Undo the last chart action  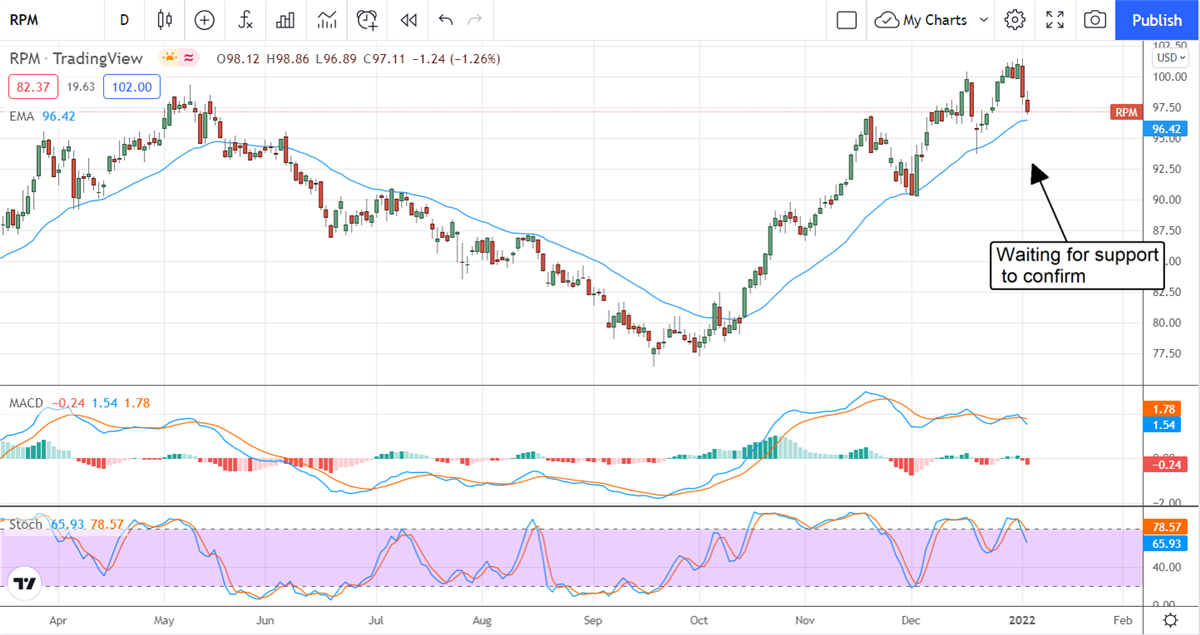click(x=445, y=20)
